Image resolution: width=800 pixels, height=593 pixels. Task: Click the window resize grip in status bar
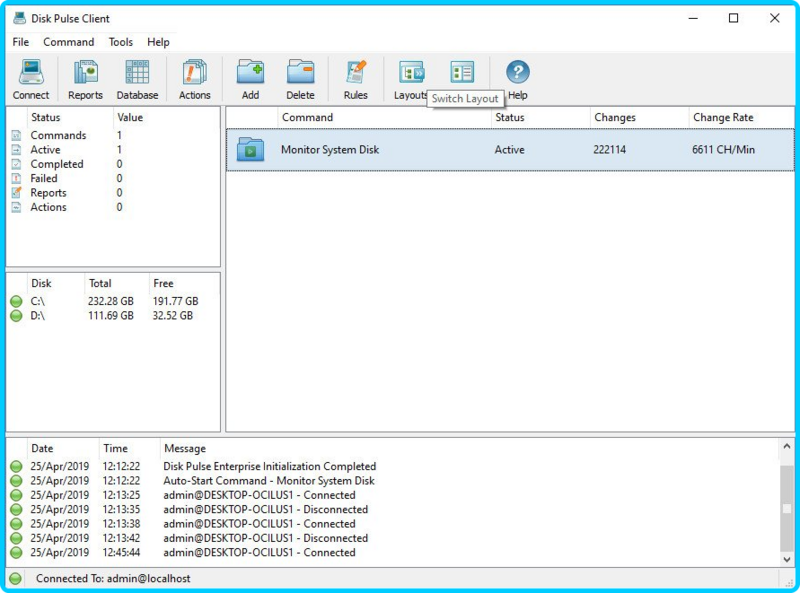point(789,581)
